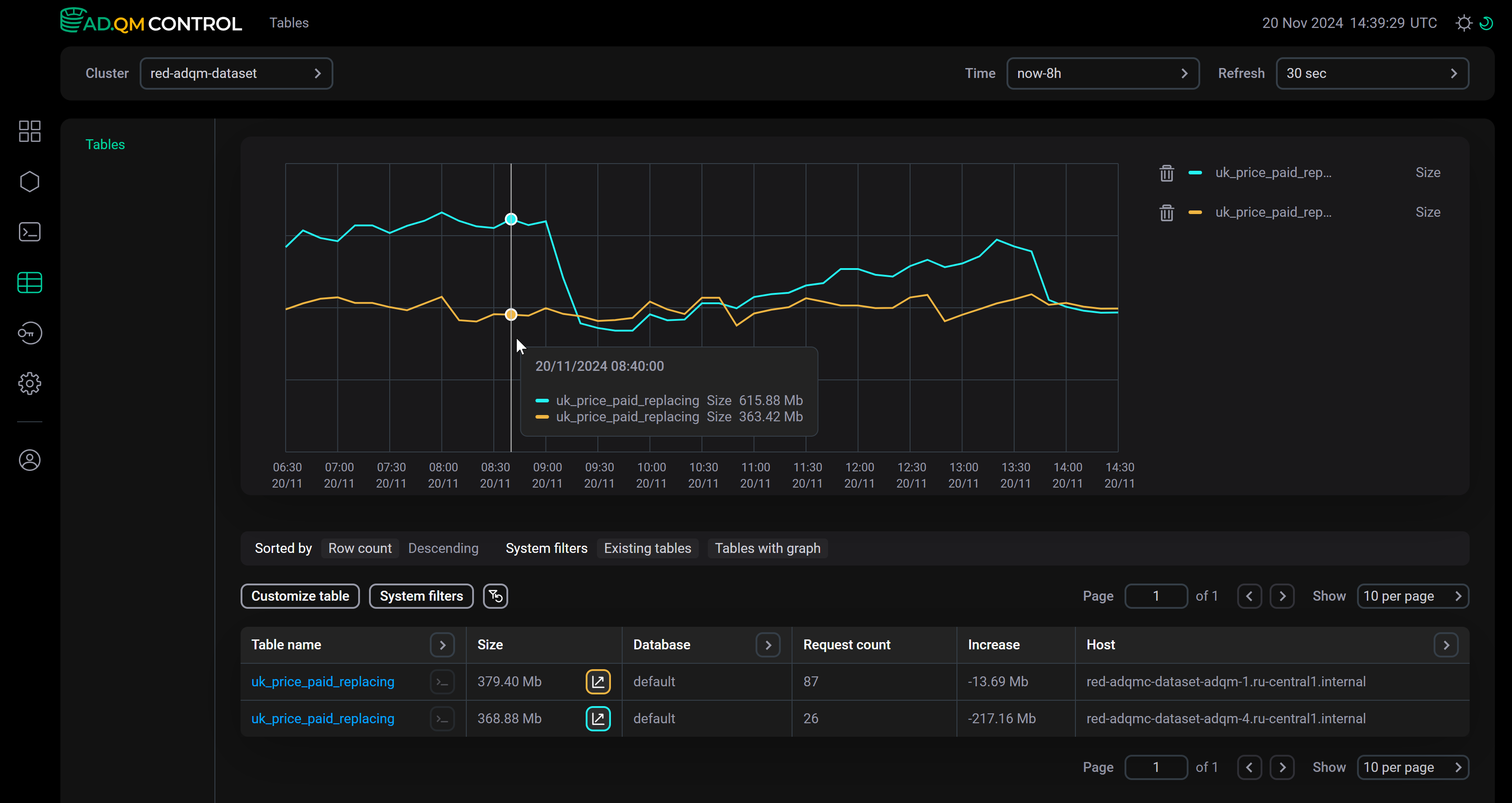
Task: Click the Customize table button
Action: point(300,596)
